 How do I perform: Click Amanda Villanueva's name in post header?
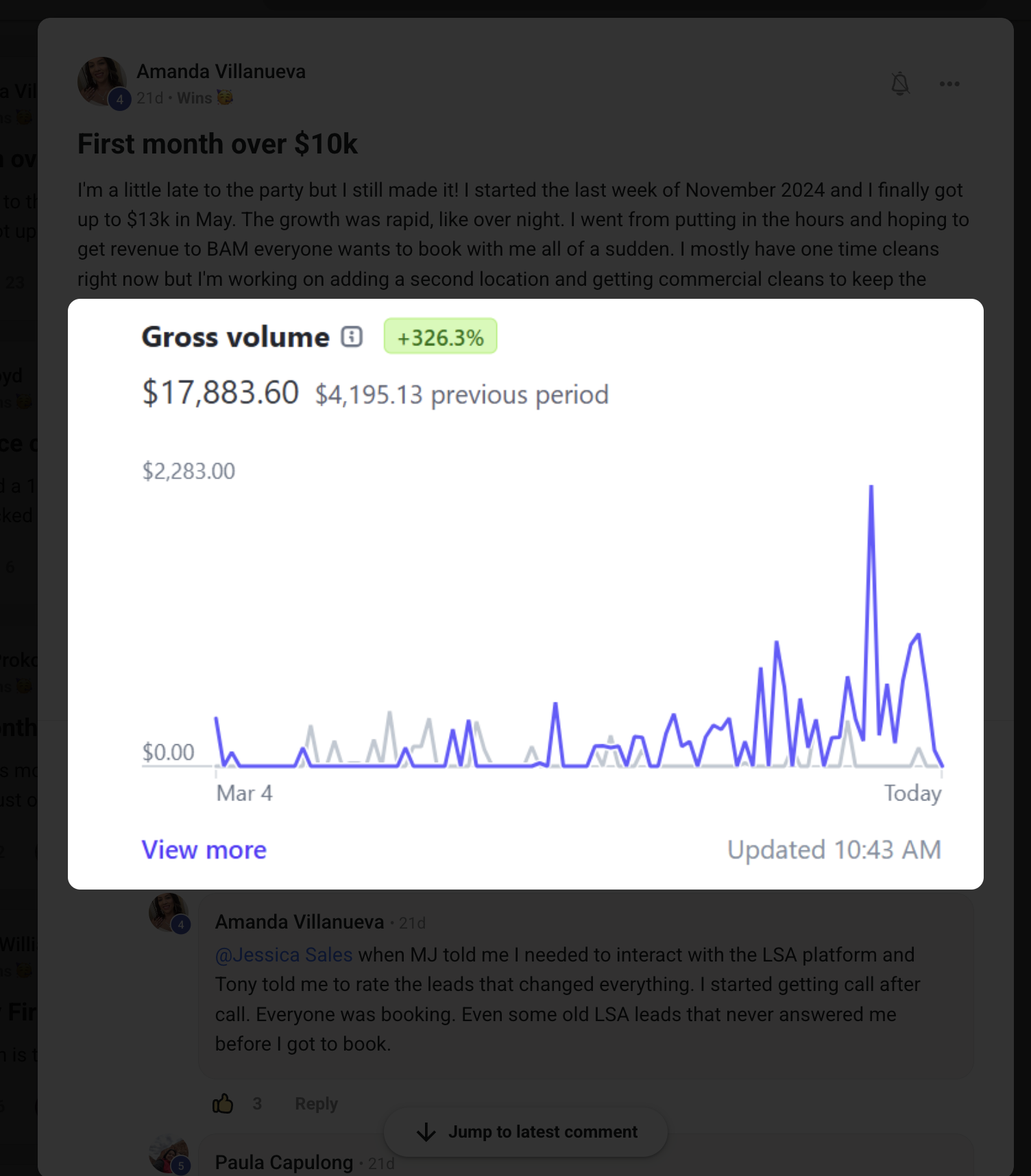[221, 71]
